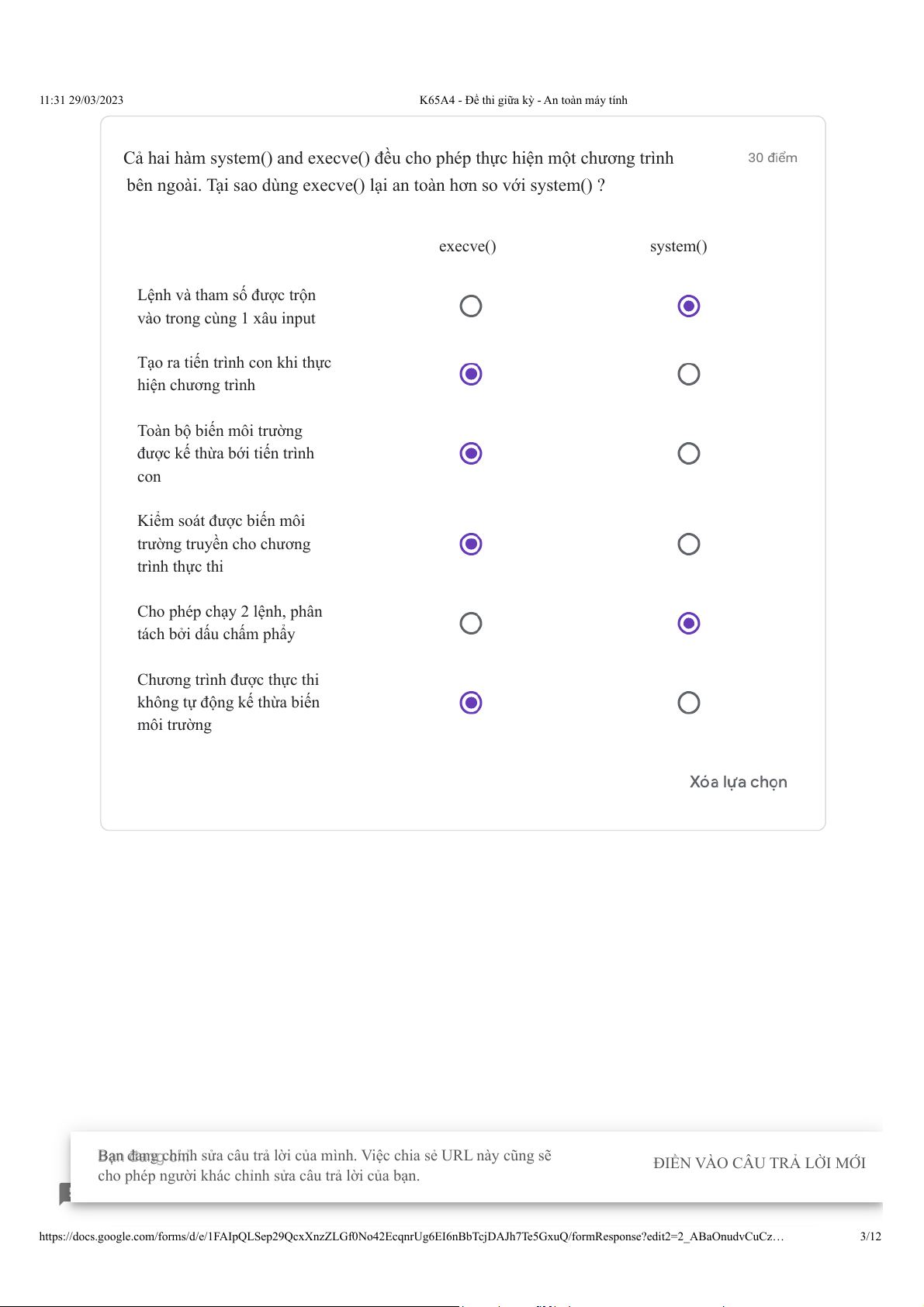
Task: Click the '30 điểm' points label
Action: coord(772,158)
